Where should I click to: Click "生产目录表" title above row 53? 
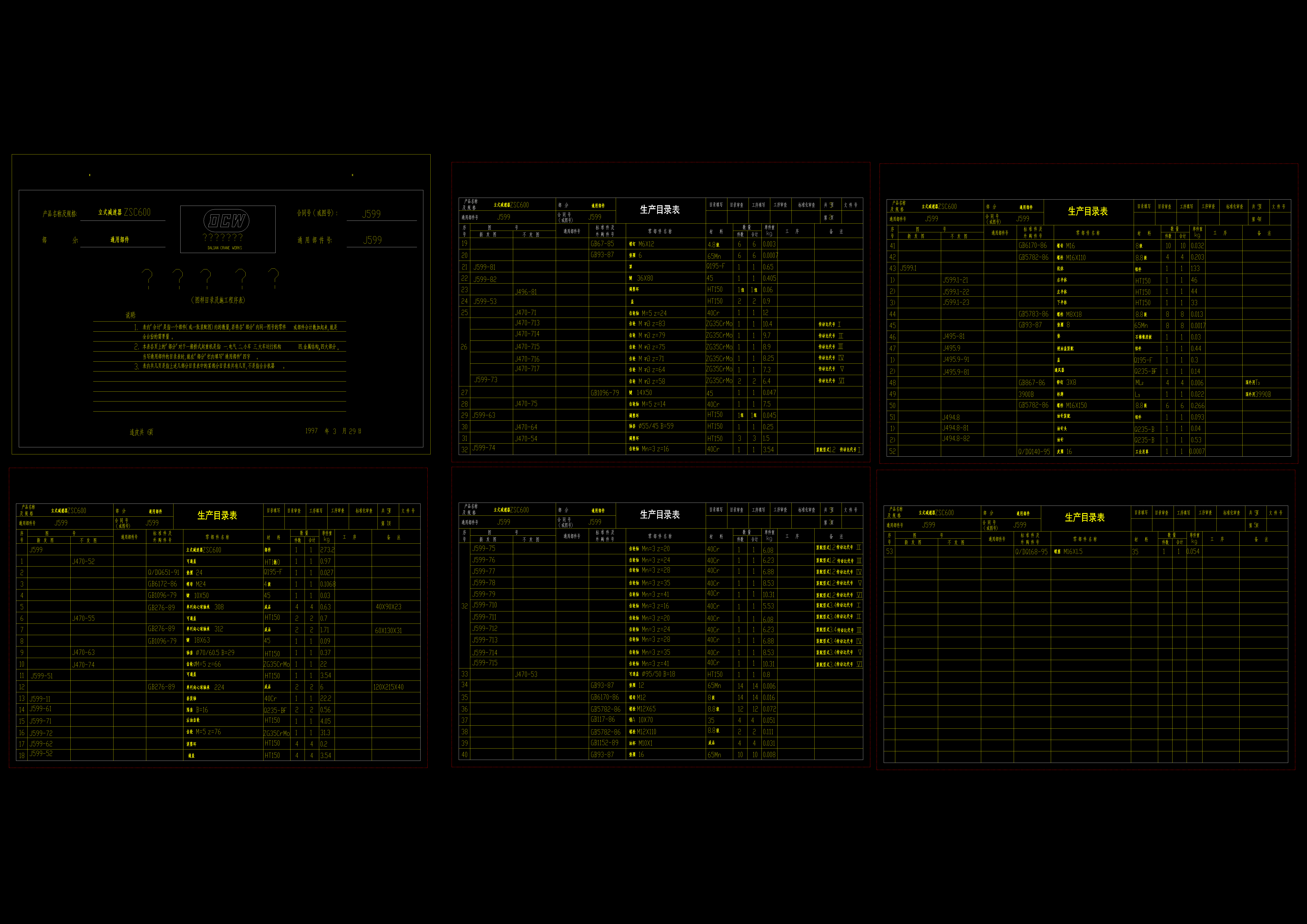point(1085,518)
